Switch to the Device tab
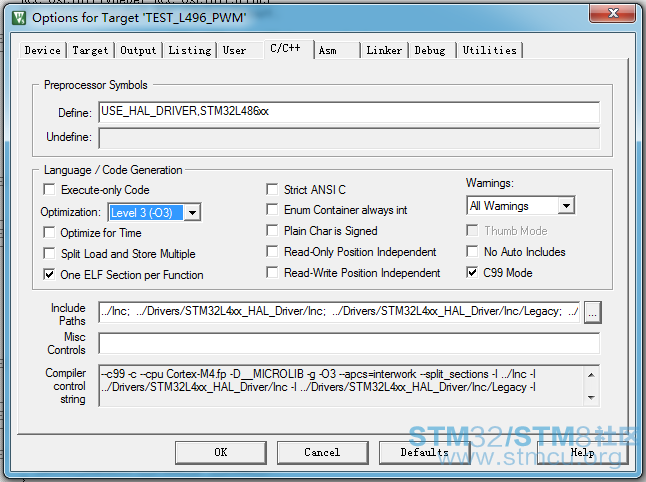 click(x=42, y=50)
